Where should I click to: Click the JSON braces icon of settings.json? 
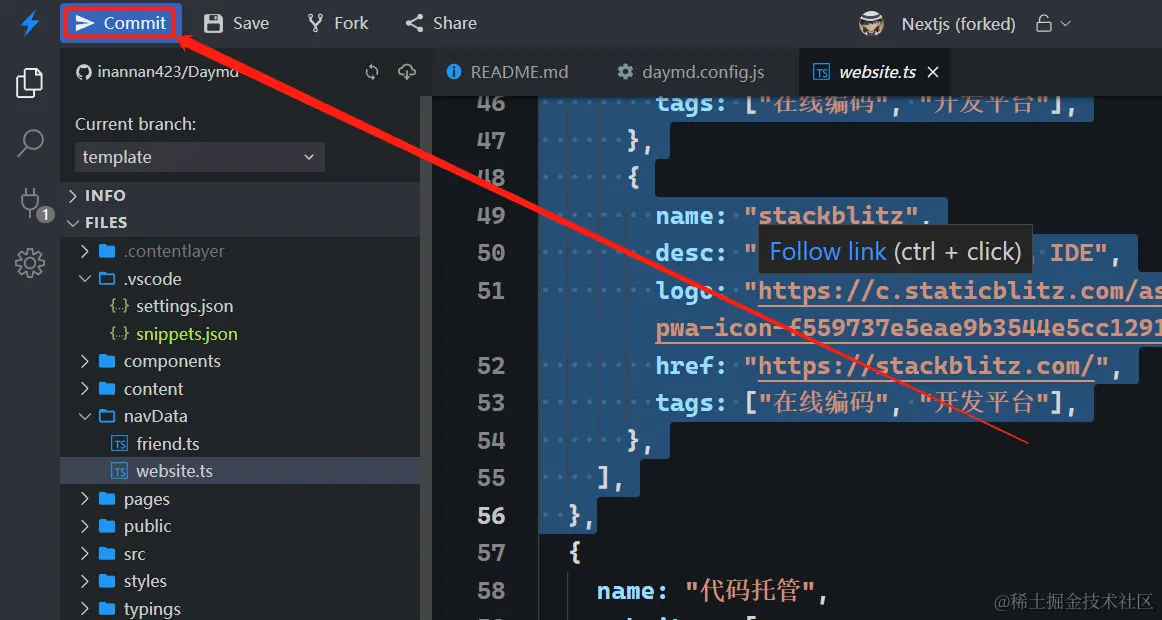point(119,306)
